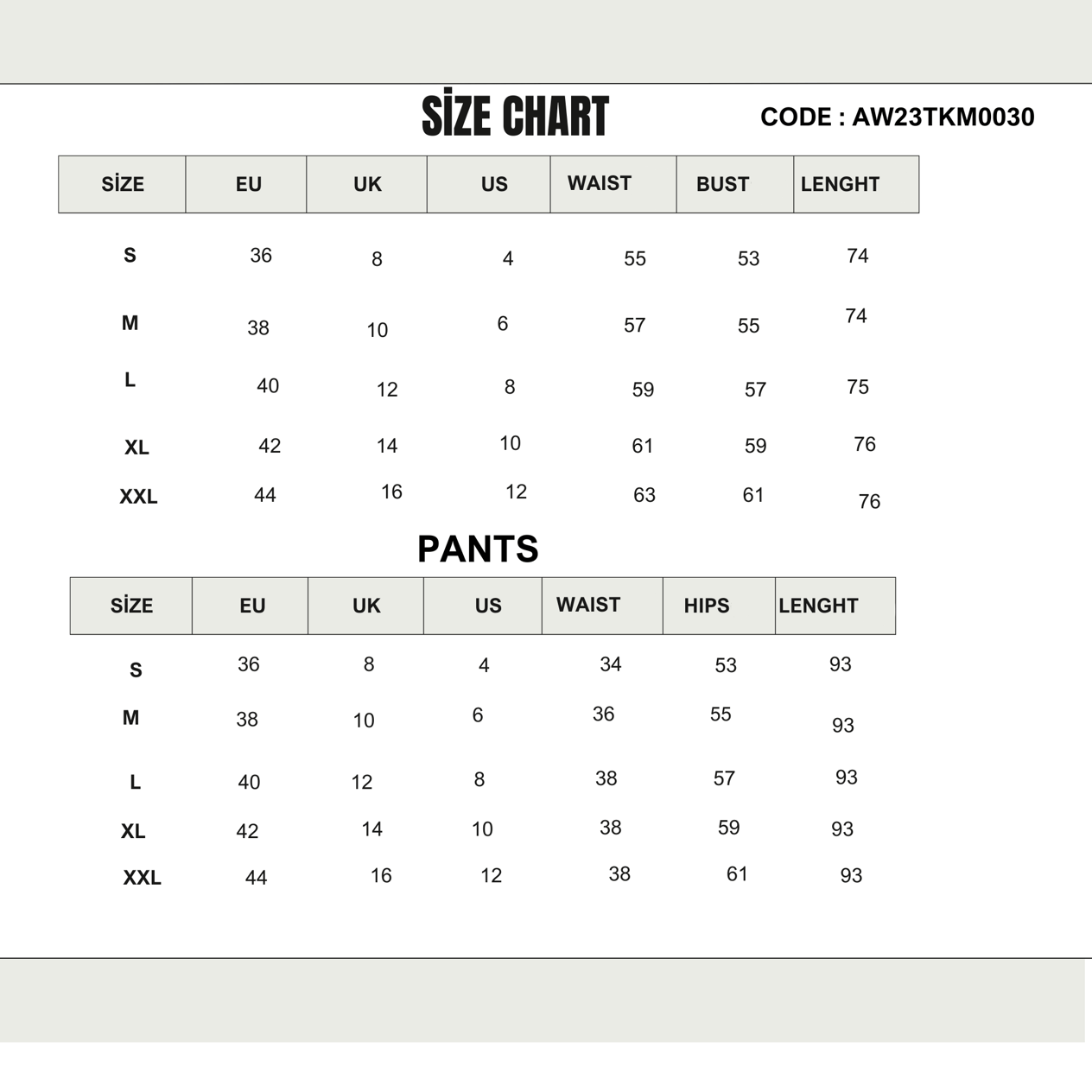Click bust value 53 in S row
Viewport: 1092px width, 1092px height.
pyautogui.click(x=748, y=258)
